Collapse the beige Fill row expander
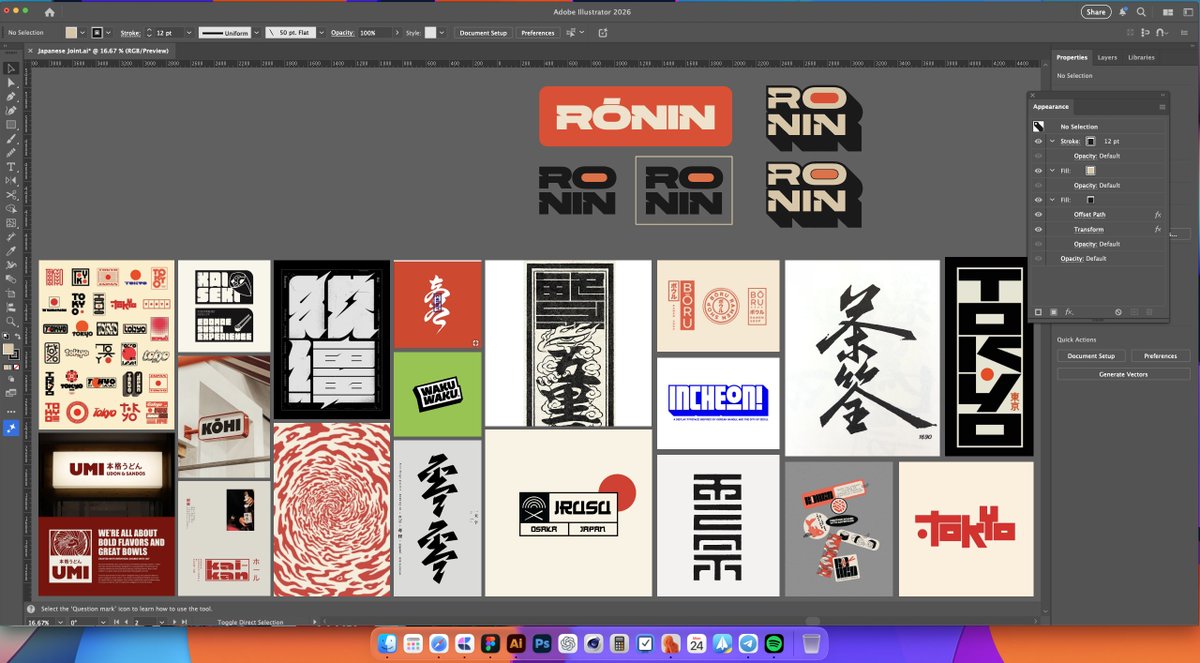1200x663 pixels. 1052,170
